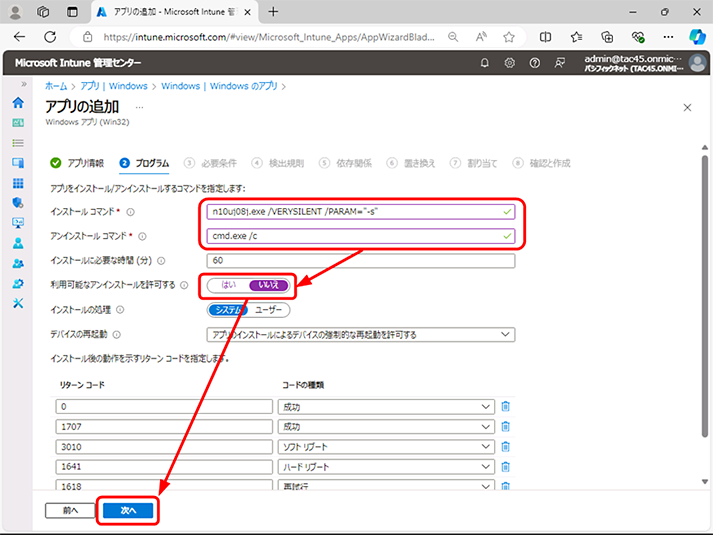Select the 検出規則 wizard step
This screenshot has width=713, height=535.
pos(278,163)
